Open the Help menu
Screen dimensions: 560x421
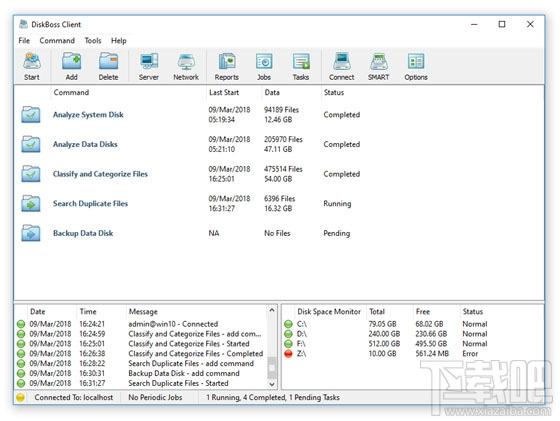pos(119,41)
